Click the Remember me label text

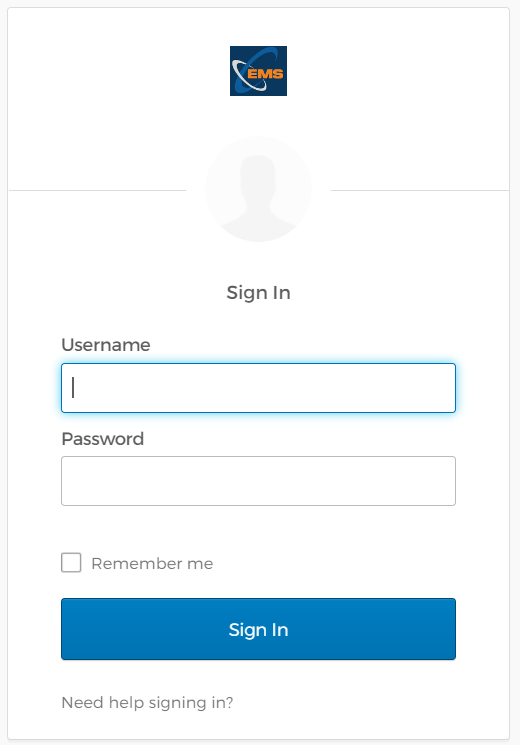click(x=152, y=563)
